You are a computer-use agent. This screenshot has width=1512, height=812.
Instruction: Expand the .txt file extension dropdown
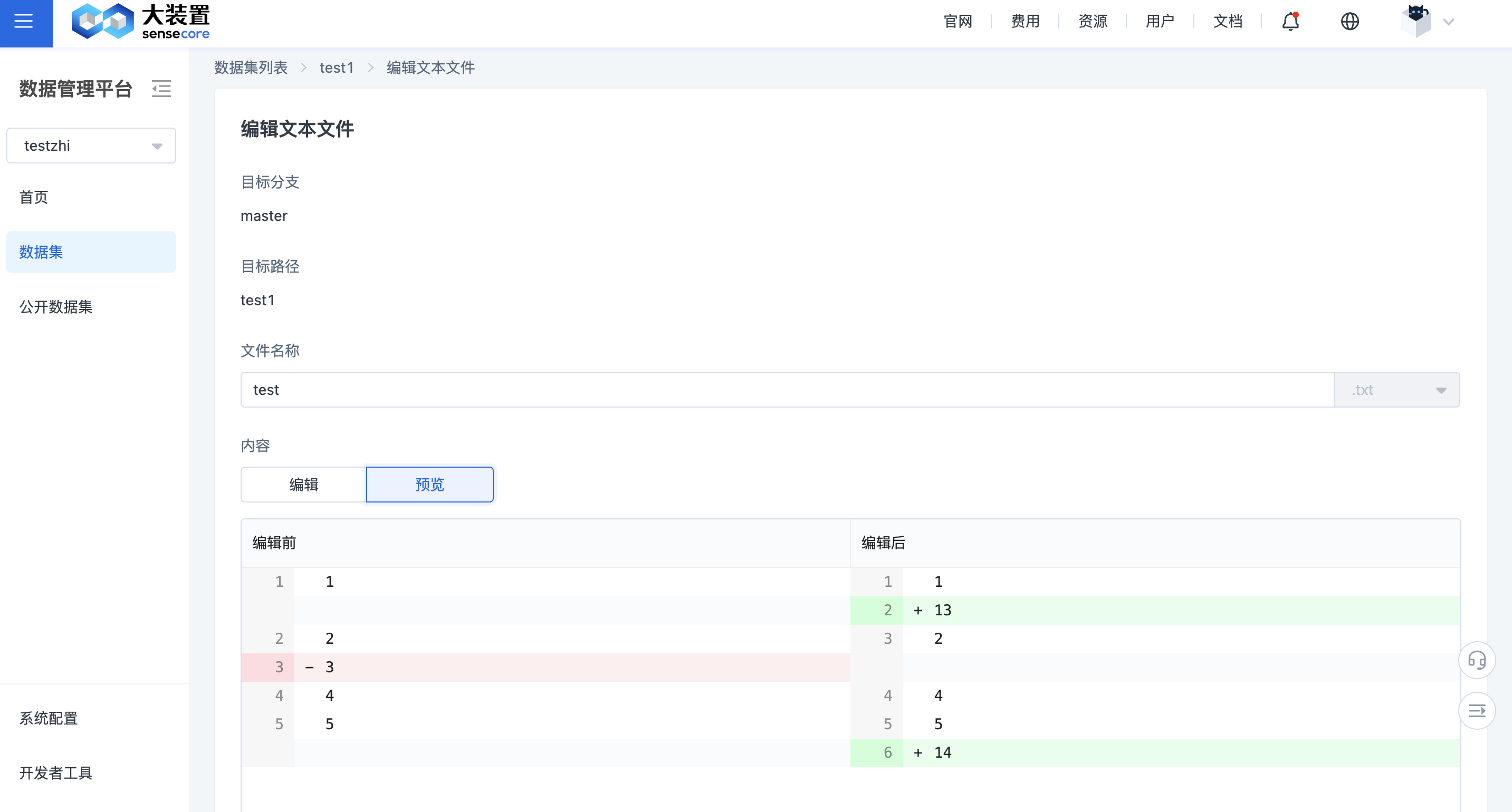[x=1396, y=390]
